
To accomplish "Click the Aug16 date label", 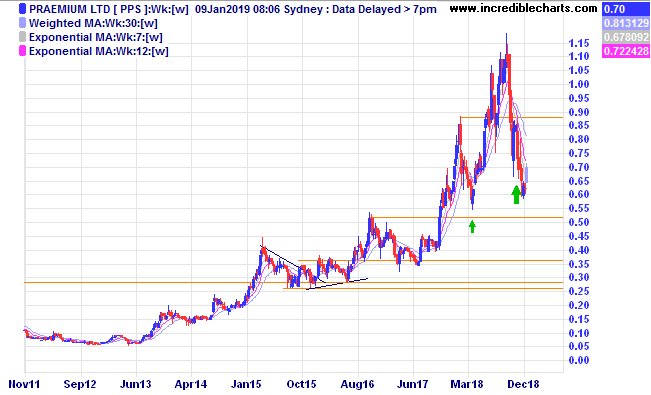I will [x=357, y=384].
